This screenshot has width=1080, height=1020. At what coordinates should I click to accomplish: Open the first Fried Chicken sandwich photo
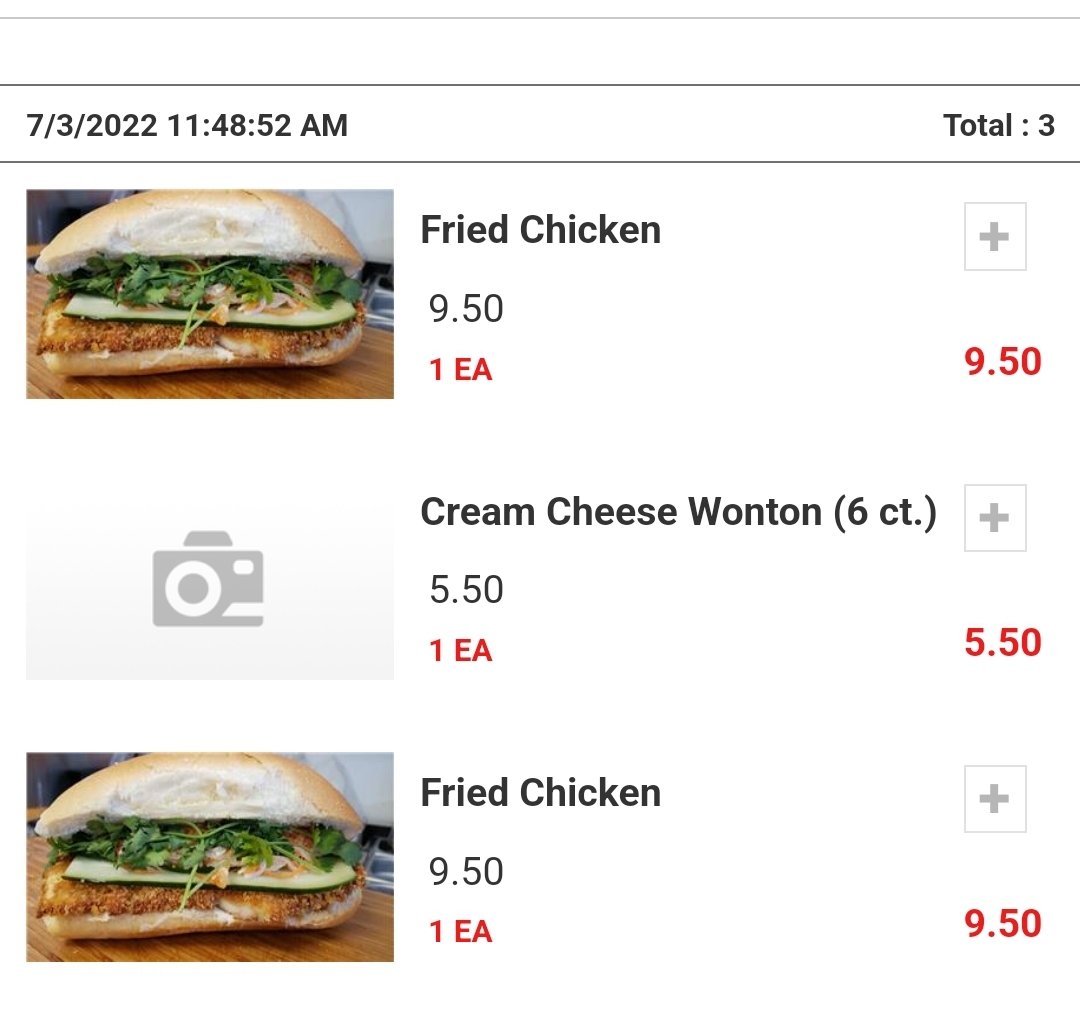[209, 294]
